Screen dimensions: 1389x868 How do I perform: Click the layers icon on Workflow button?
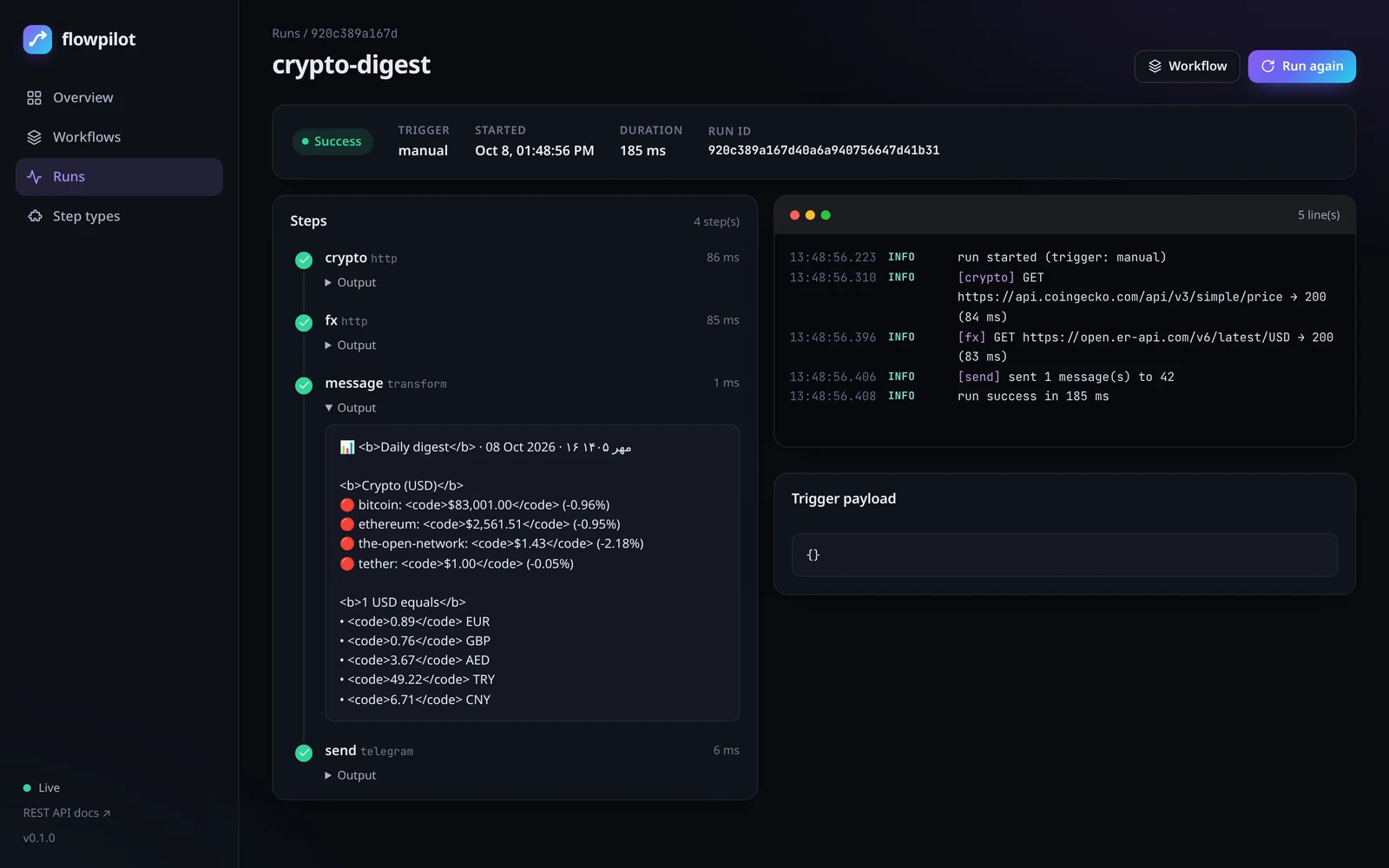coord(1155,66)
